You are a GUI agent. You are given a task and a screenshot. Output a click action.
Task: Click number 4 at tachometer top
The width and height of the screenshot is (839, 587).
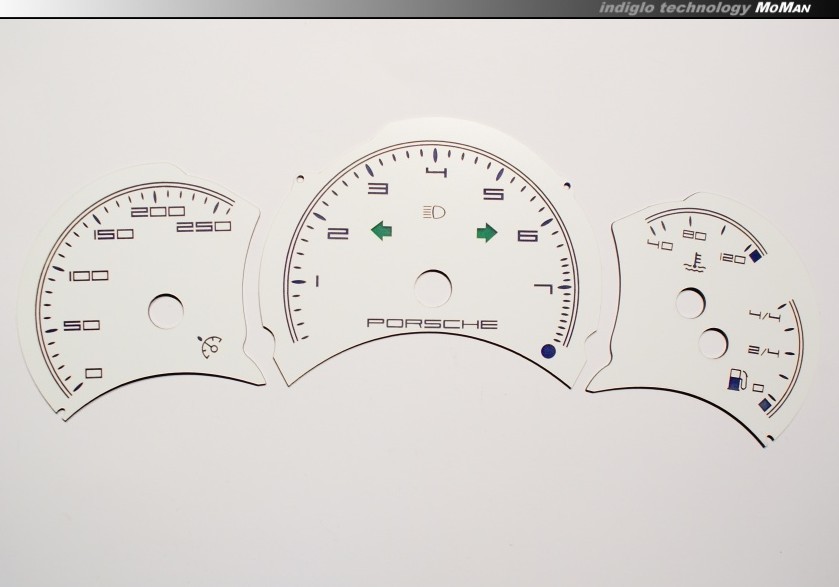[x=436, y=174]
